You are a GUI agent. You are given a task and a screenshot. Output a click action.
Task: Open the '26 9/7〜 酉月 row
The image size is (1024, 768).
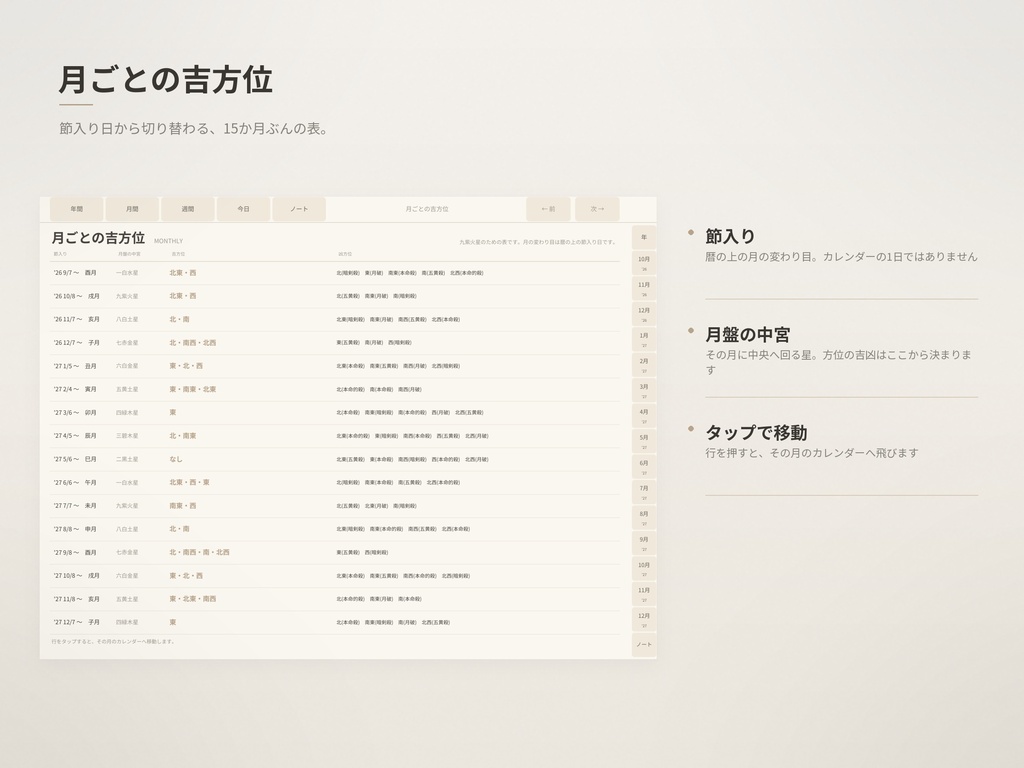335,273
